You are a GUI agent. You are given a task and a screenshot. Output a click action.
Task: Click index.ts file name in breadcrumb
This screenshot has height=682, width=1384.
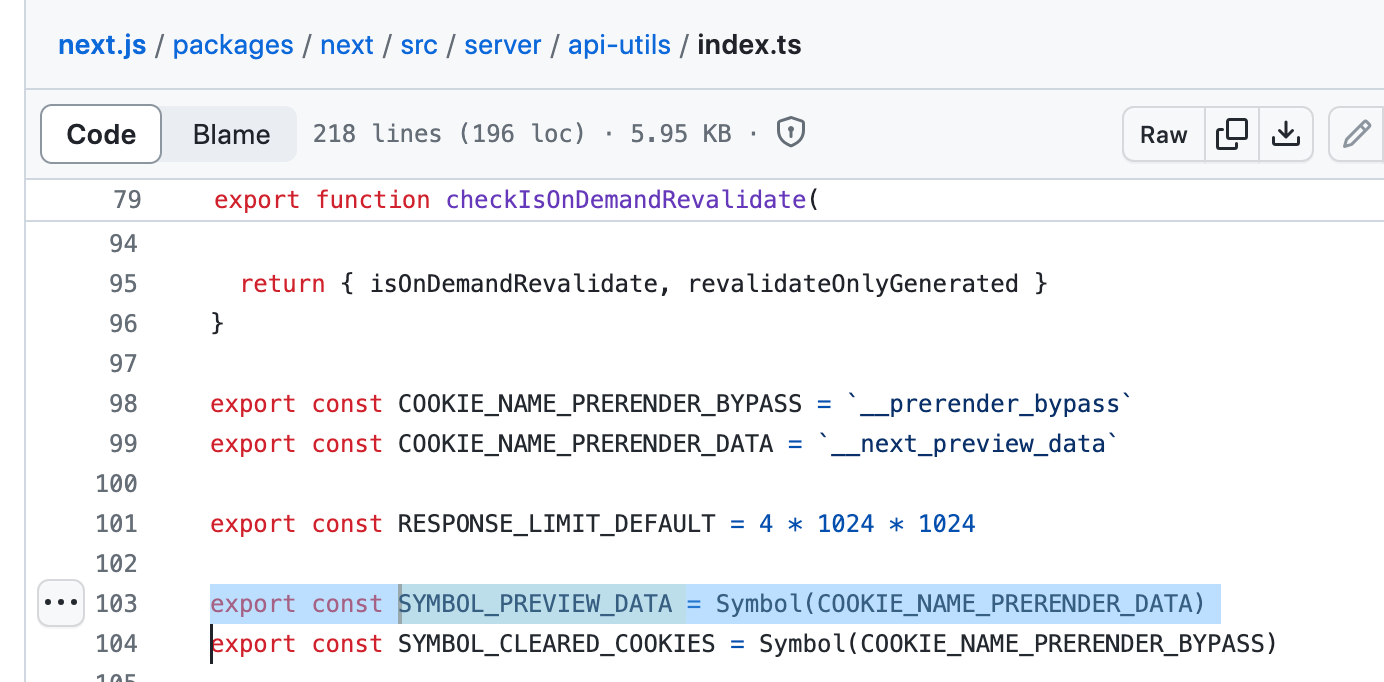coord(749,45)
